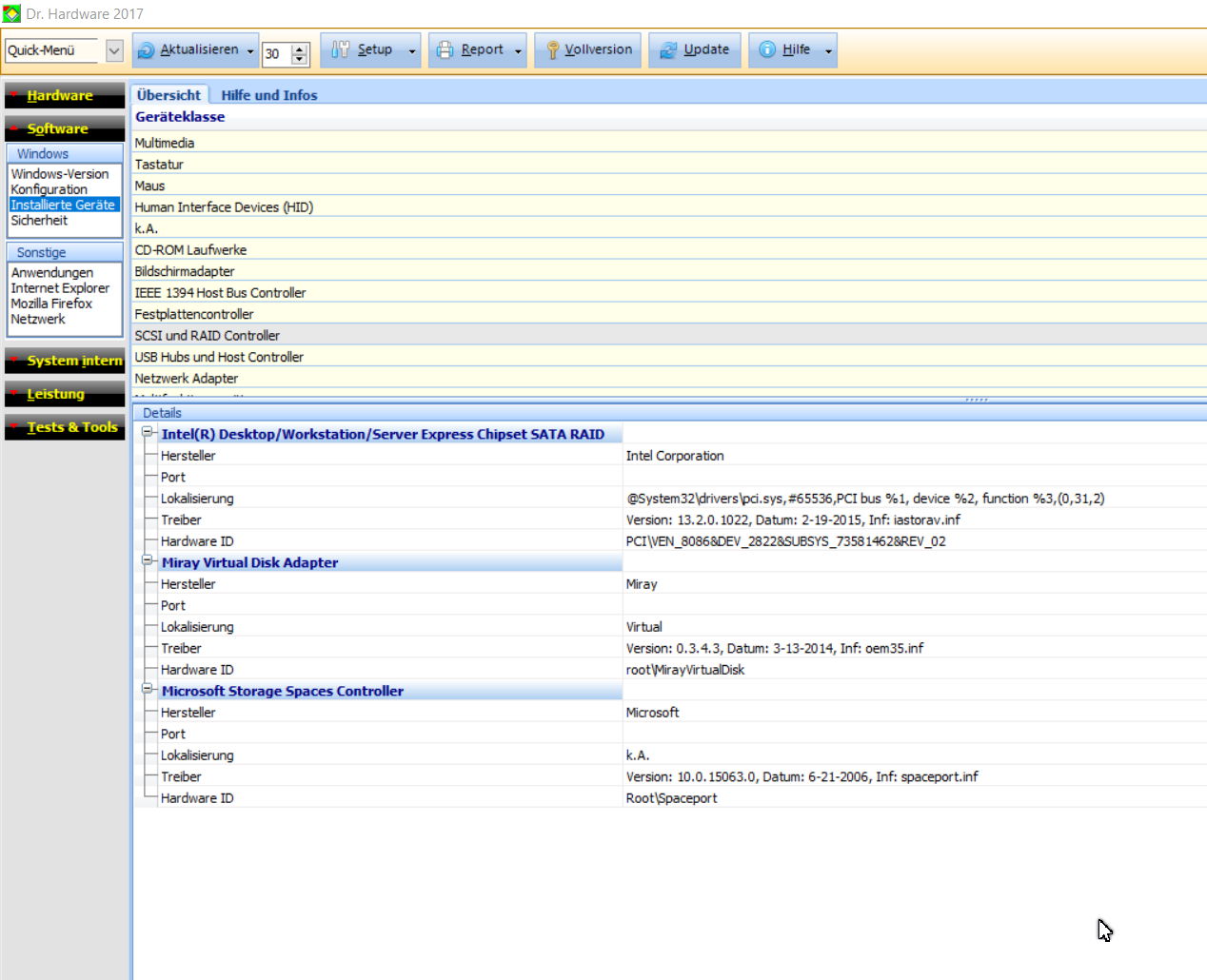Select the Intel(R) Desktop/Workstation/Server Express Chipset heading

(x=383, y=435)
